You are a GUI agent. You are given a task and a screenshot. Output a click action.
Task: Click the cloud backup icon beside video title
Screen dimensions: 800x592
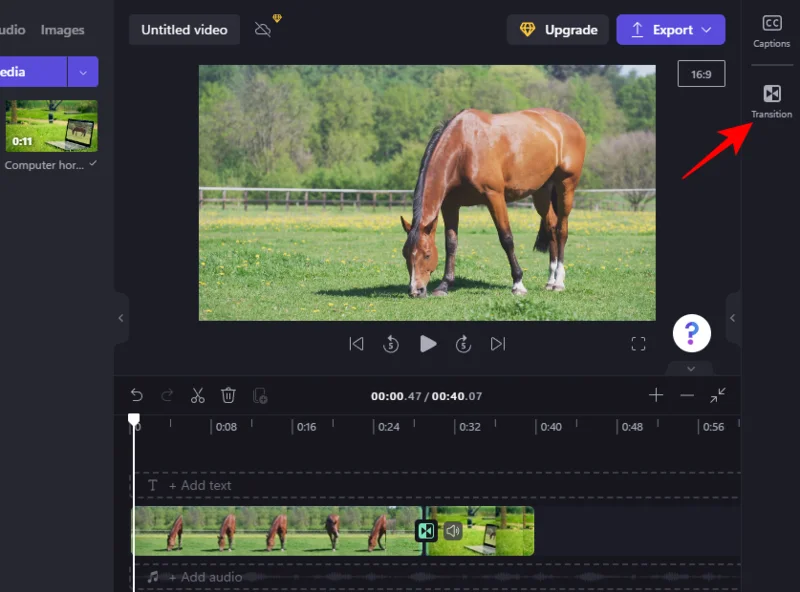262,29
